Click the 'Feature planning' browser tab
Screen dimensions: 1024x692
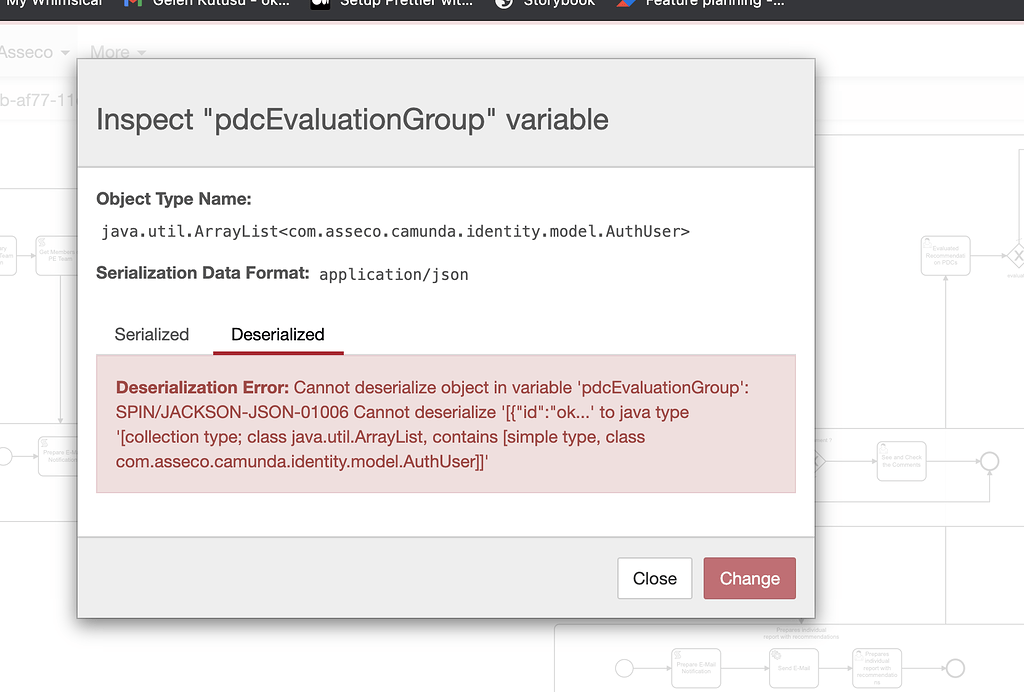tap(701, 3)
